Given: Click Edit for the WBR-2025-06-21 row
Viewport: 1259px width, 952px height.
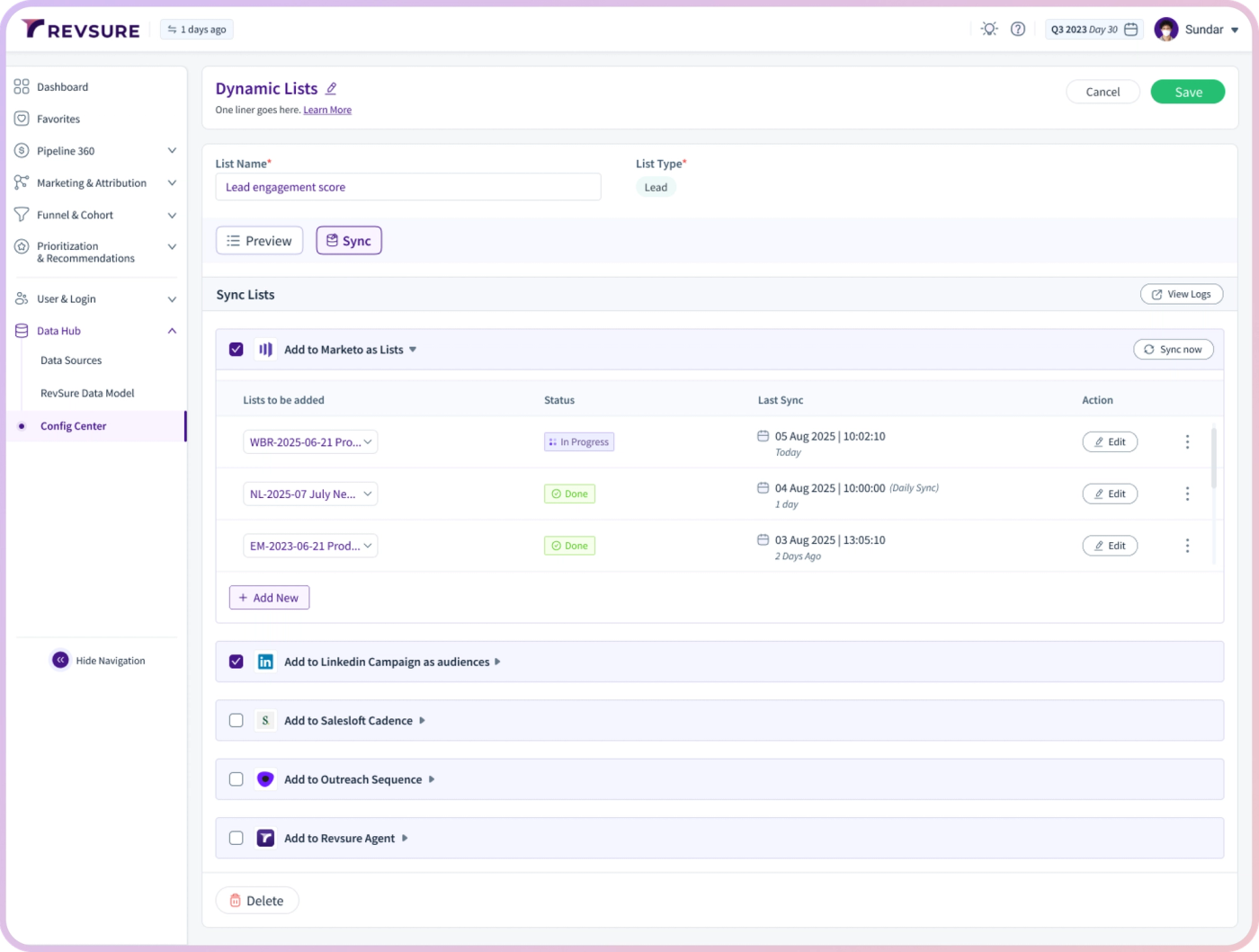Looking at the screenshot, I should click(x=1110, y=442).
